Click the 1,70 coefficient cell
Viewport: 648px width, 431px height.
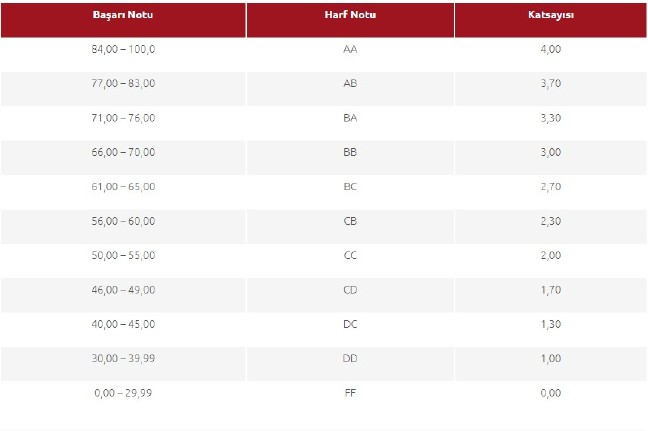[551, 290]
